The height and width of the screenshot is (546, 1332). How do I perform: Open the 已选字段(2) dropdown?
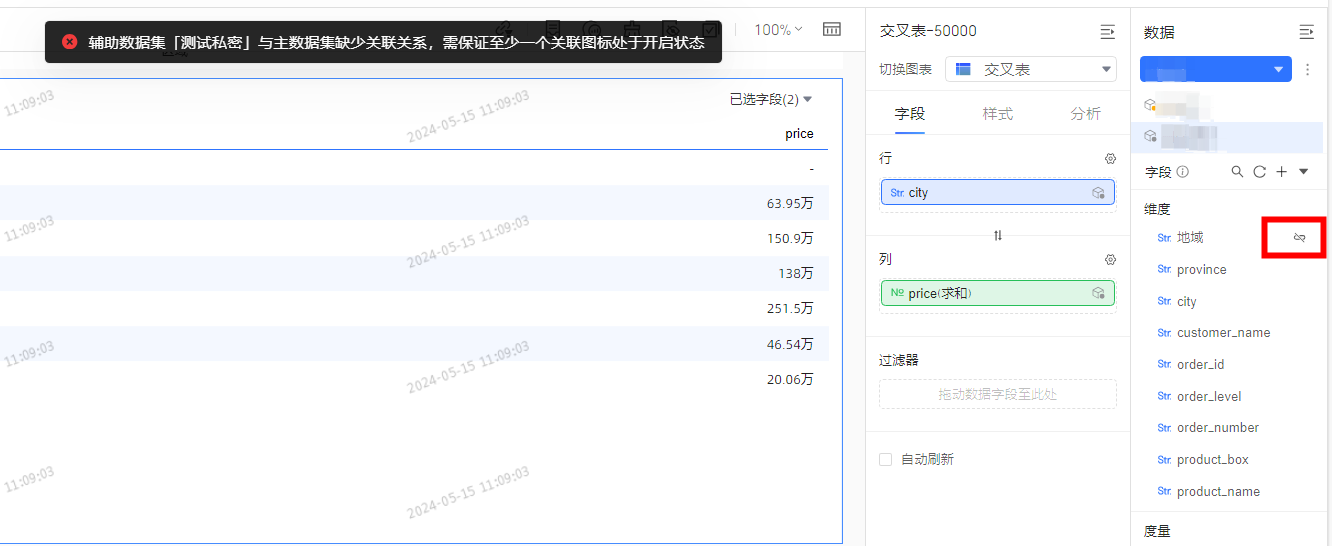click(771, 100)
